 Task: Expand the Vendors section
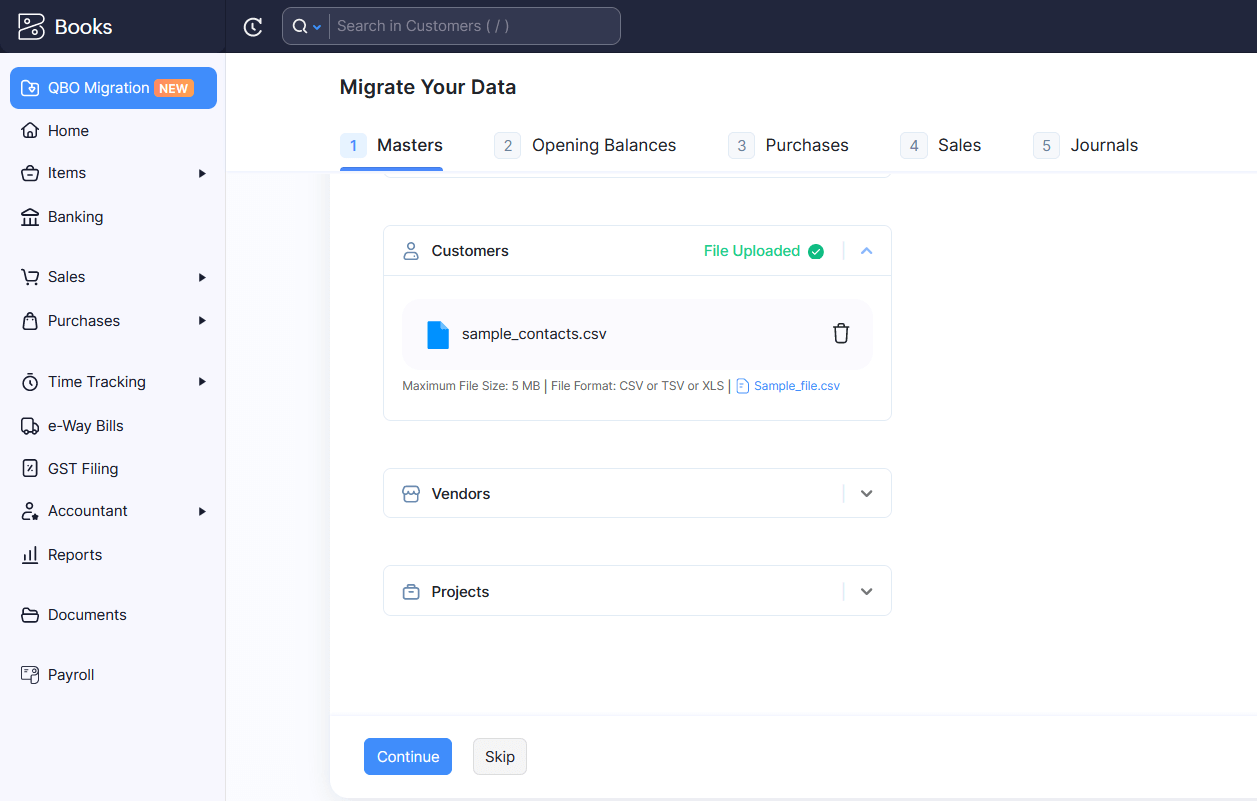[x=866, y=494]
